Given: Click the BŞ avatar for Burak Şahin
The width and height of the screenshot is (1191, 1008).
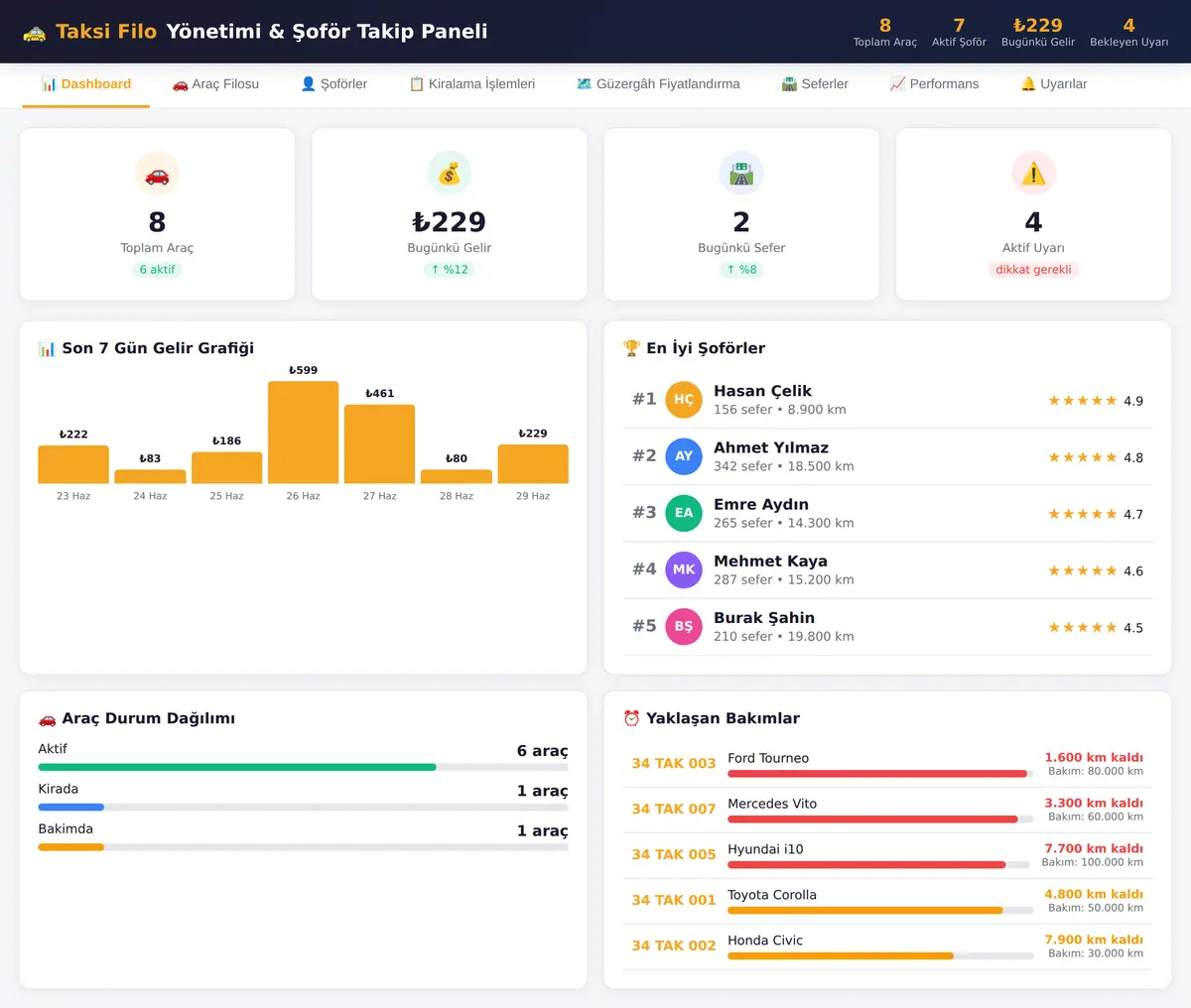Looking at the screenshot, I should [x=684, y=626].
